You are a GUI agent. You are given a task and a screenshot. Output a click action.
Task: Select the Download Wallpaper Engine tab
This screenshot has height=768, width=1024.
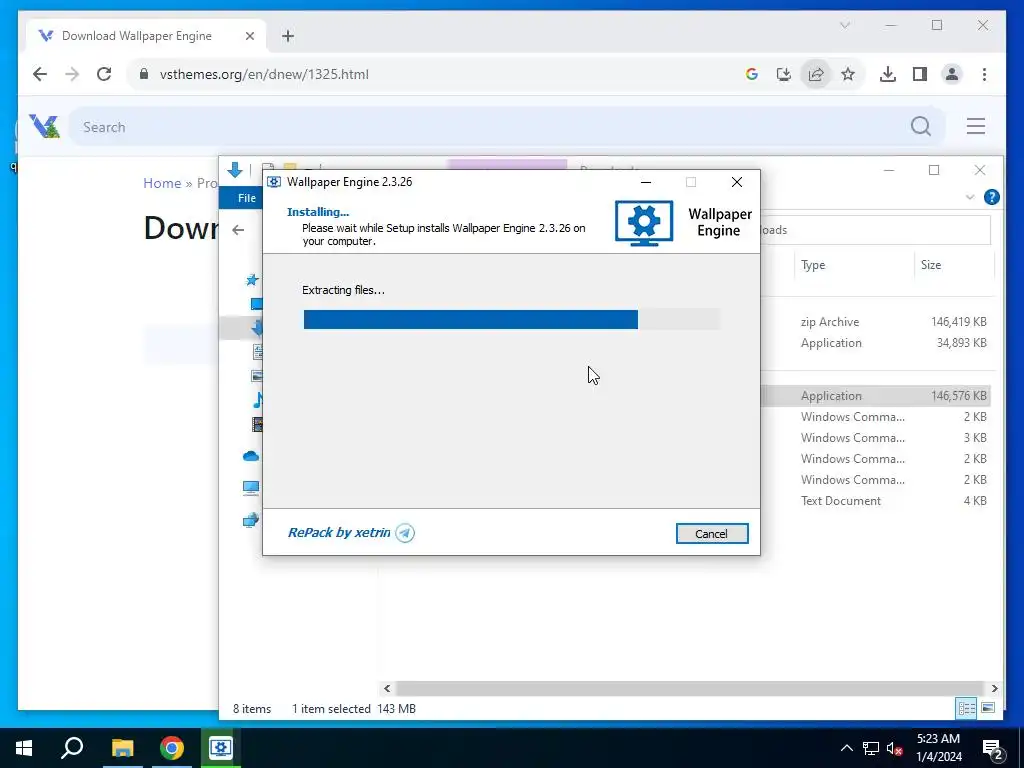pos(146,36)
